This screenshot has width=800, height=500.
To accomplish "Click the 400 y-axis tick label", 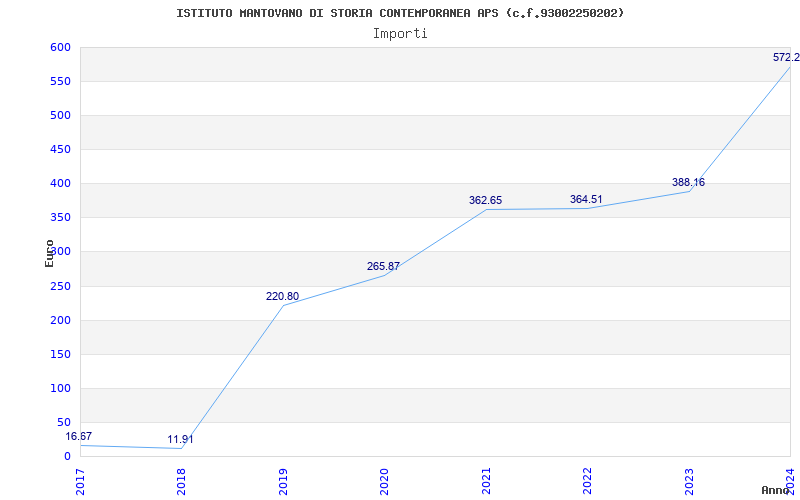I will pyautogui.click(x=60, y=183).
